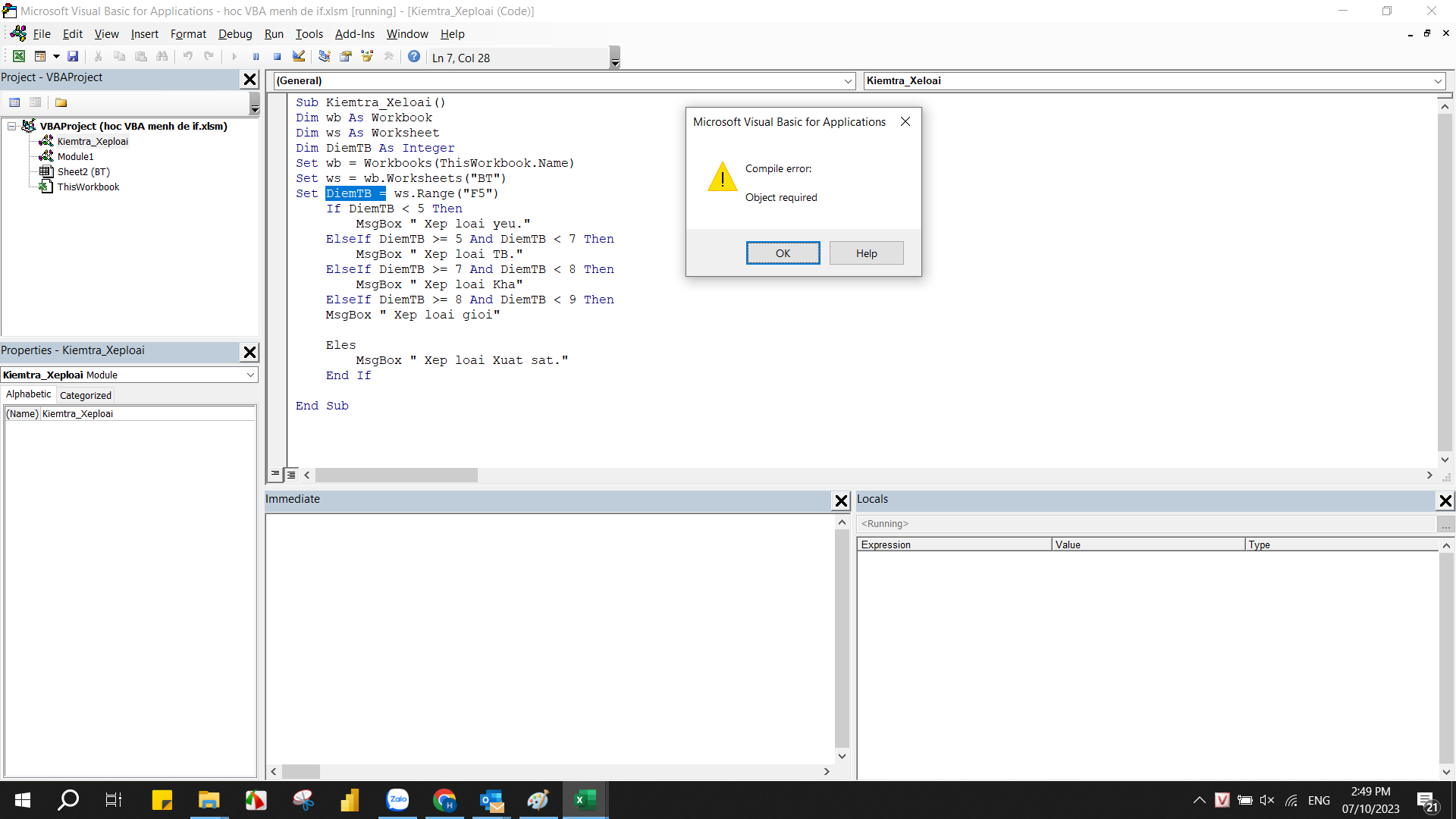The image size is (1456, 819).
Task: Open the Insert menu
Action: (x=144, y=34)
